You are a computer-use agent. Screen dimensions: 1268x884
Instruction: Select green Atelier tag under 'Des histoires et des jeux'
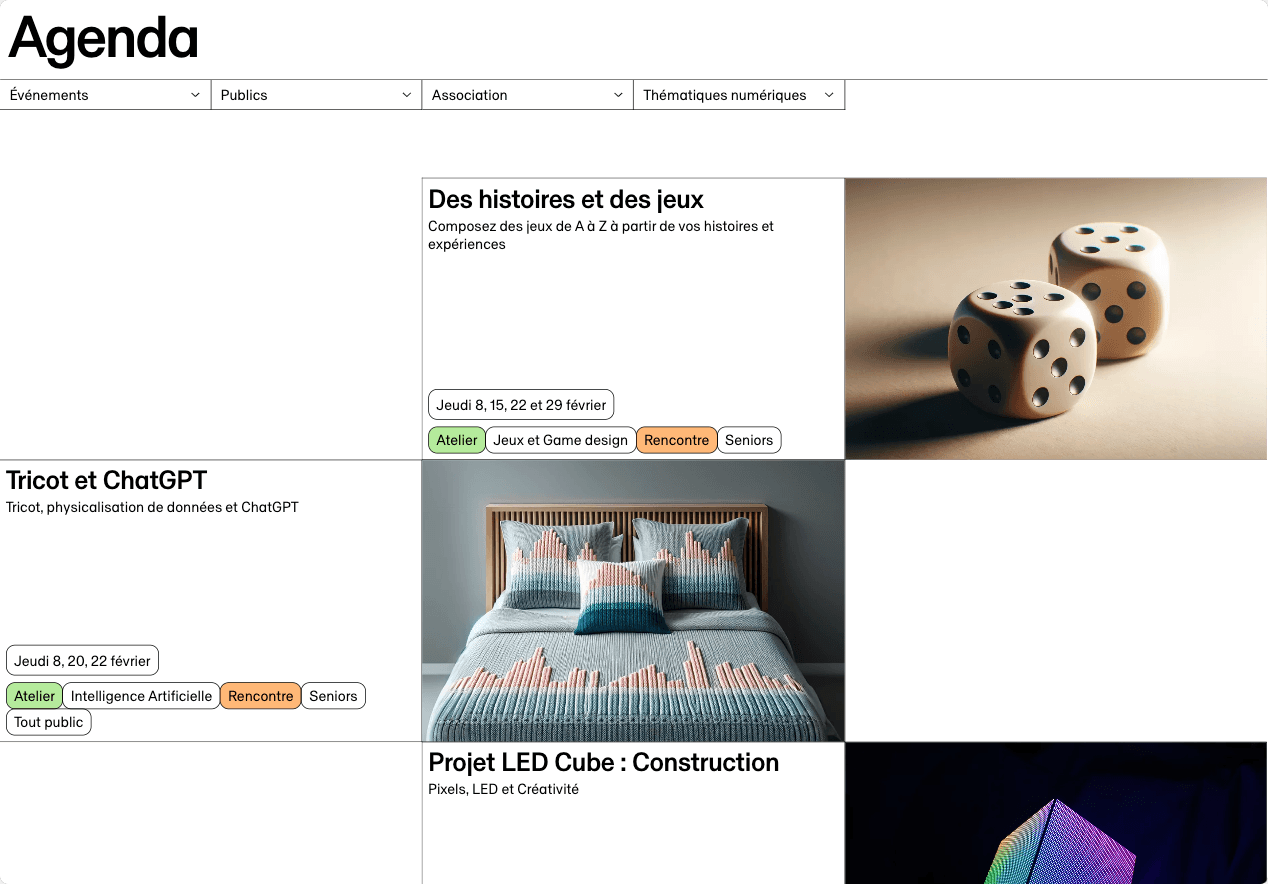coord(457,440)
